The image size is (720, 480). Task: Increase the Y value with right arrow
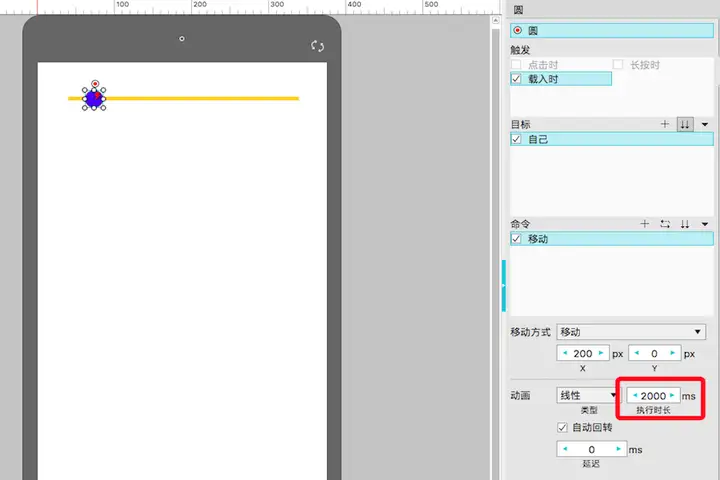tap(672, 353)
